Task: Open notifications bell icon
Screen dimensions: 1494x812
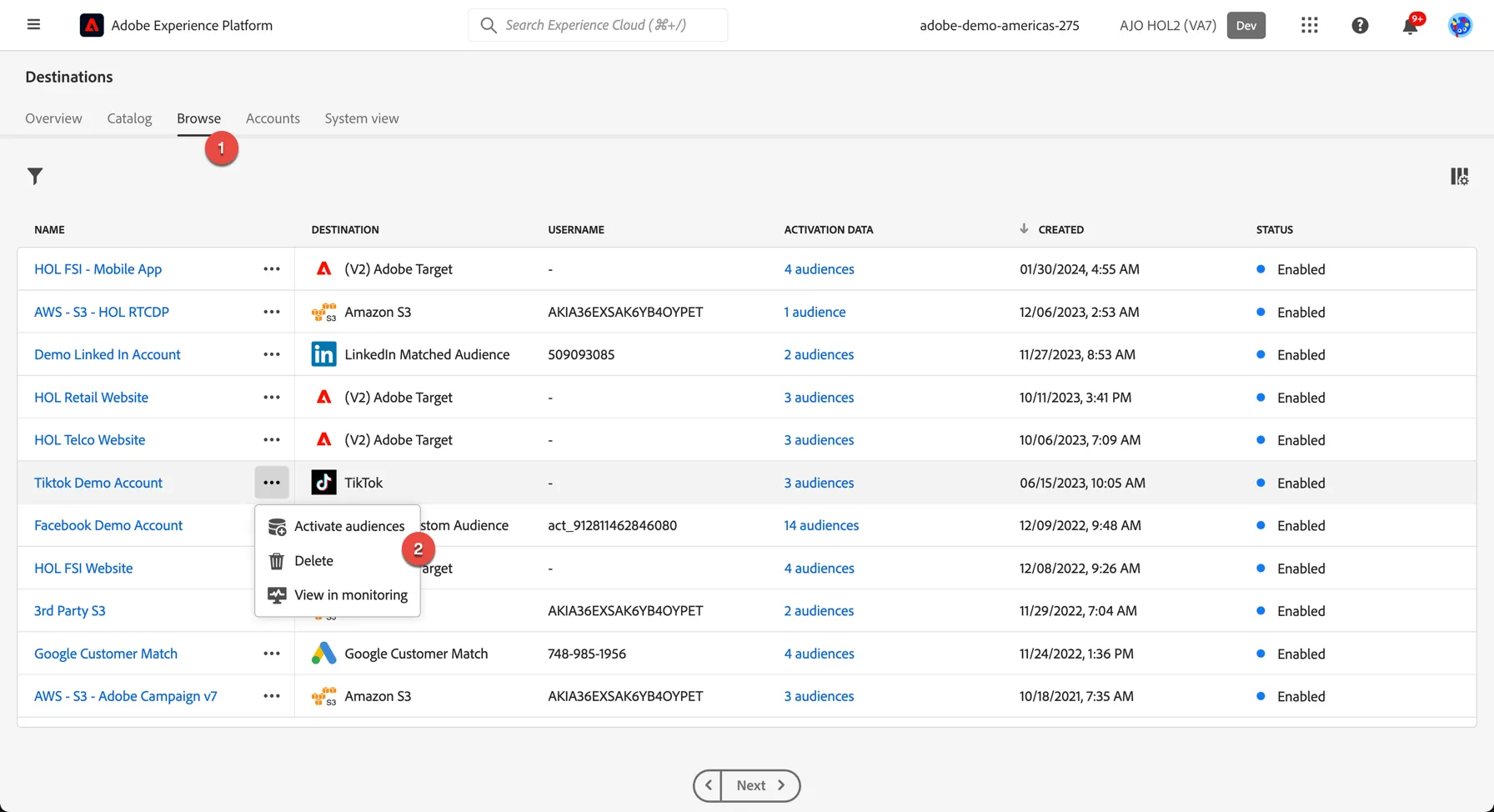Action: (x=1410, y=25)
